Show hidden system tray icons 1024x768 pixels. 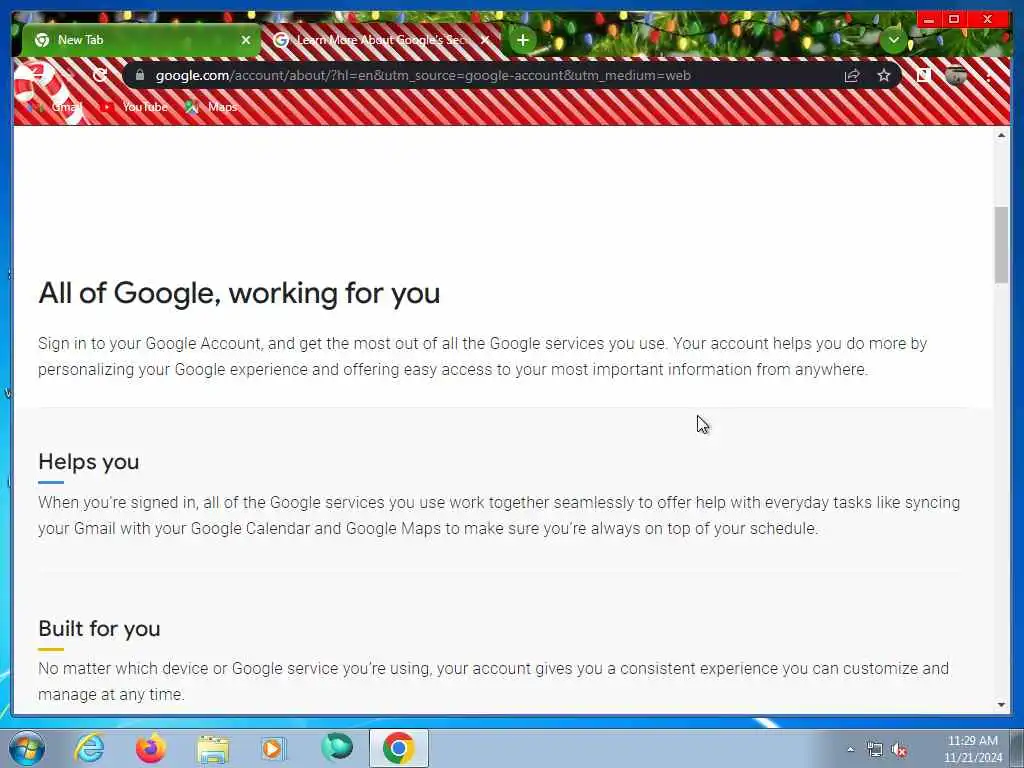tap(850, 750)
